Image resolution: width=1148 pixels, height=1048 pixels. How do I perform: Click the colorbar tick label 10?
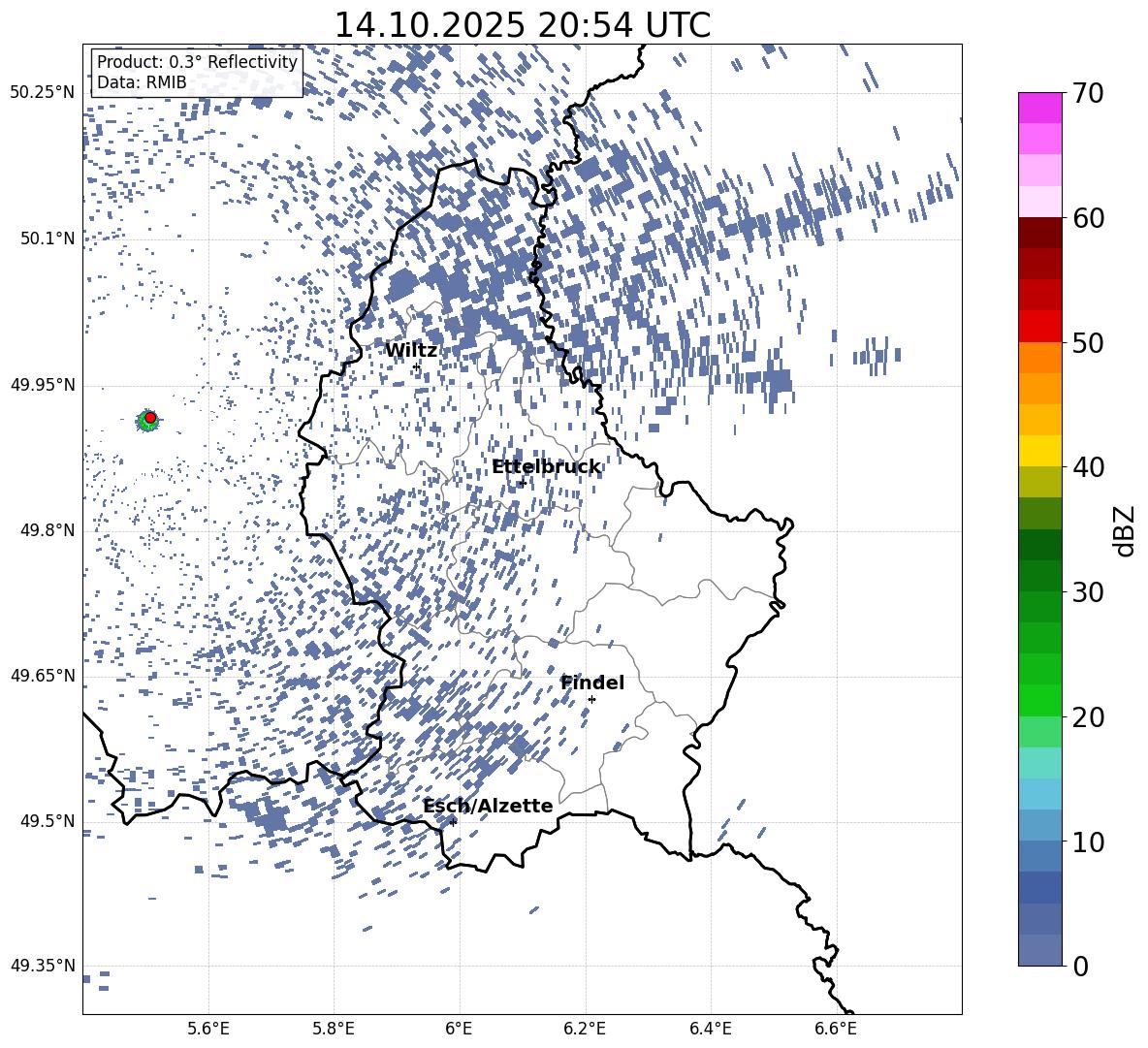(x=1089, y=842)
